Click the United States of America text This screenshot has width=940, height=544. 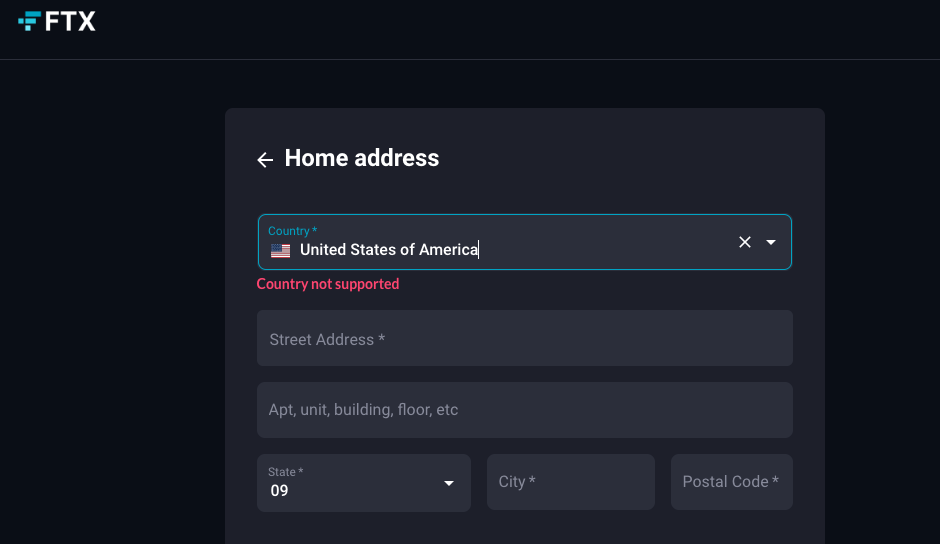pyautogui.click(x=388, y=250)
